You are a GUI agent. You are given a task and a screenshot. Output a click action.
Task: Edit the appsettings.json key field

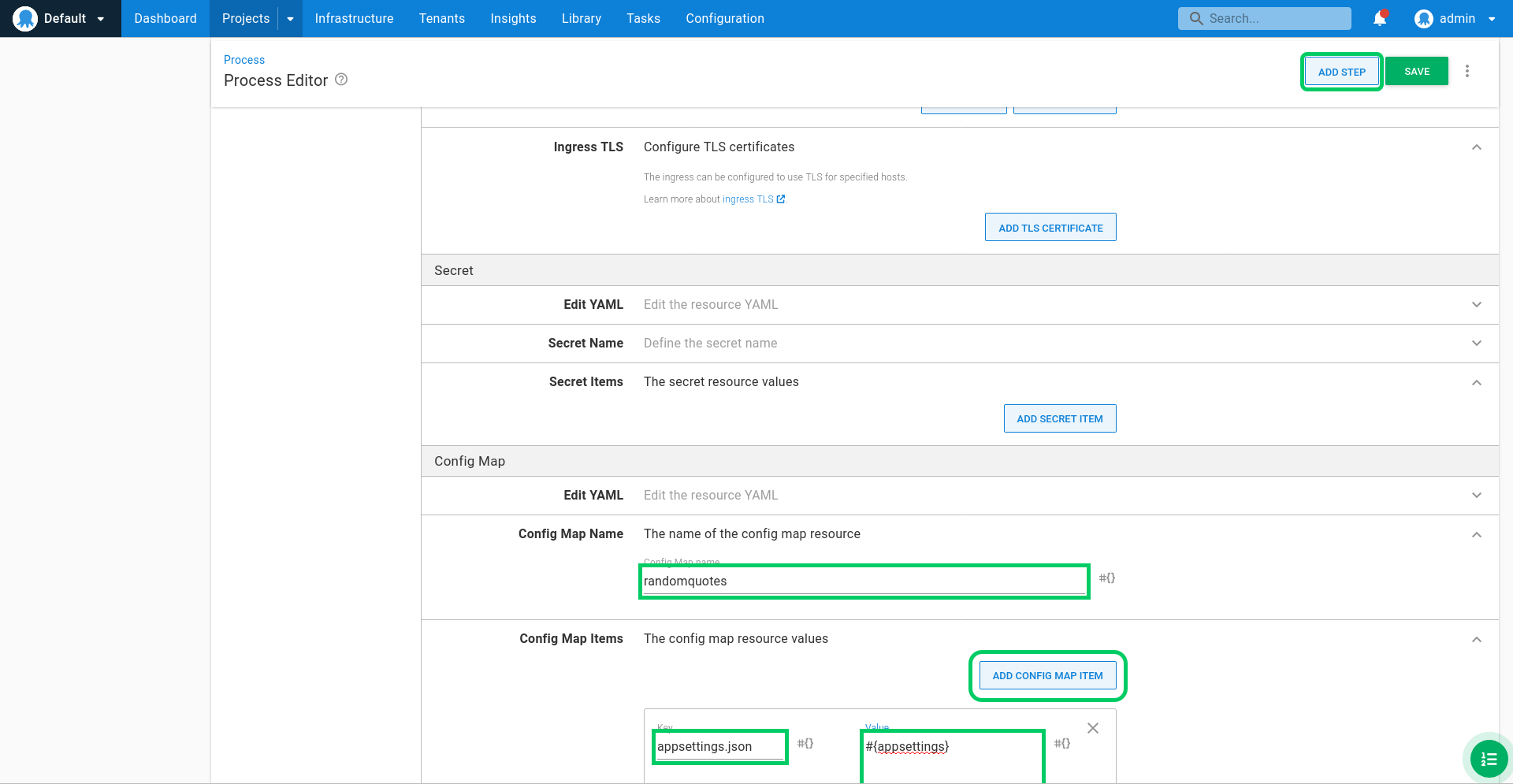(x=720, y=746)
